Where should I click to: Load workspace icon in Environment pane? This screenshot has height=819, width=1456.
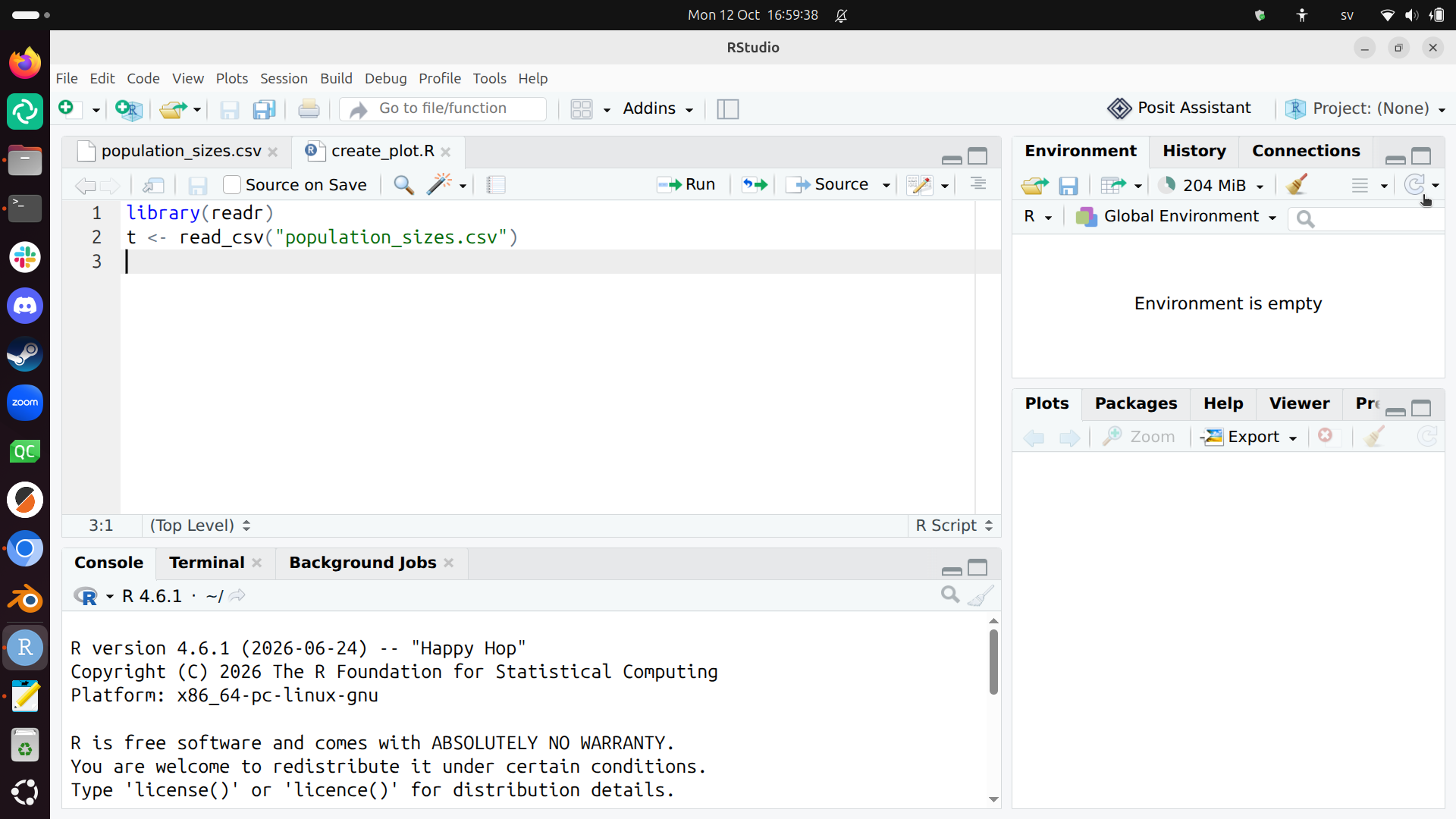(1034, 185)
